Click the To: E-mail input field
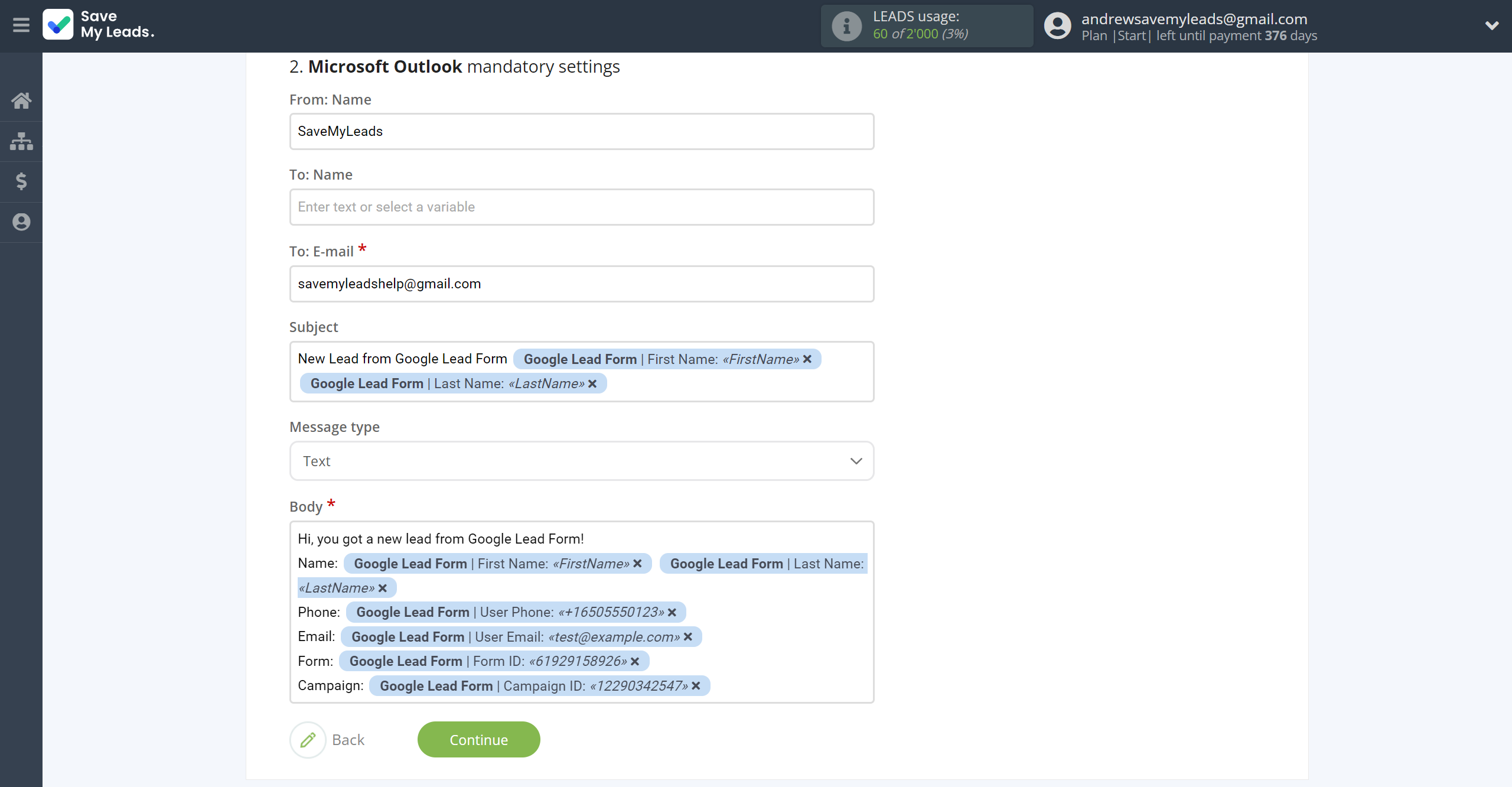Image resolution: width=1512 pixels, height=787 pixels. [582, 284]
